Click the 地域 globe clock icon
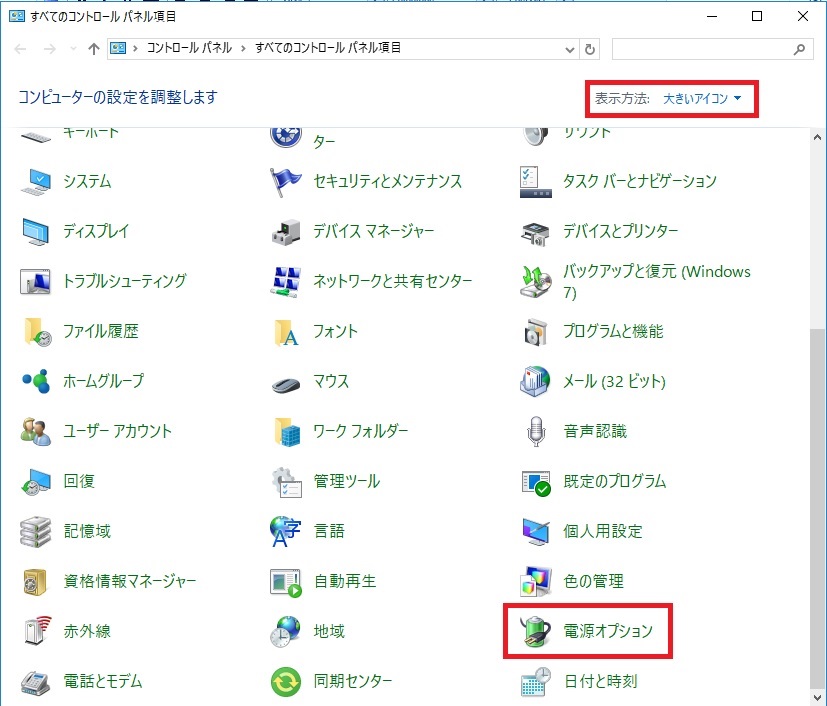 285,631
